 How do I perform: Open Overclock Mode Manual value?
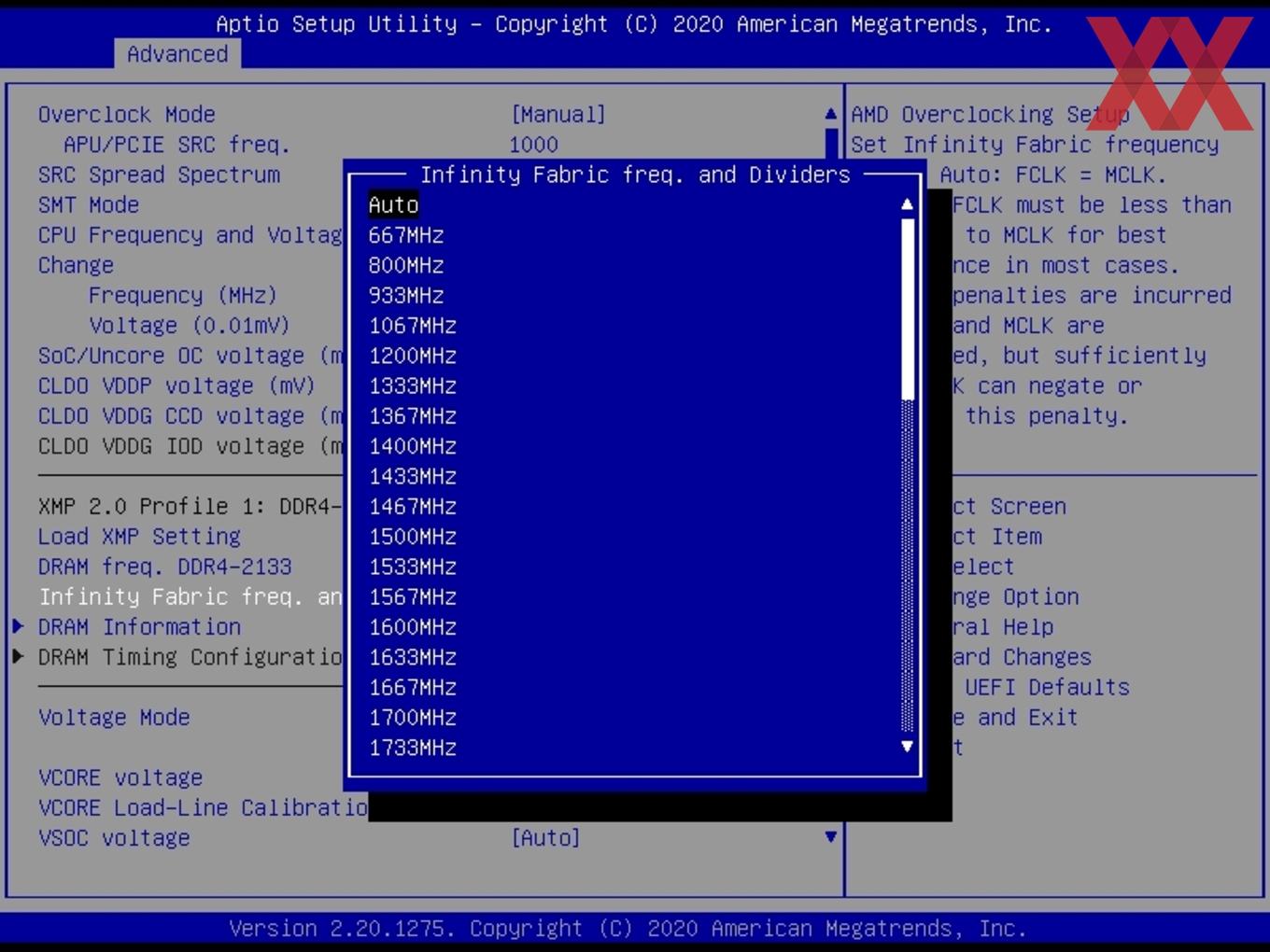(x=558, y=115)
